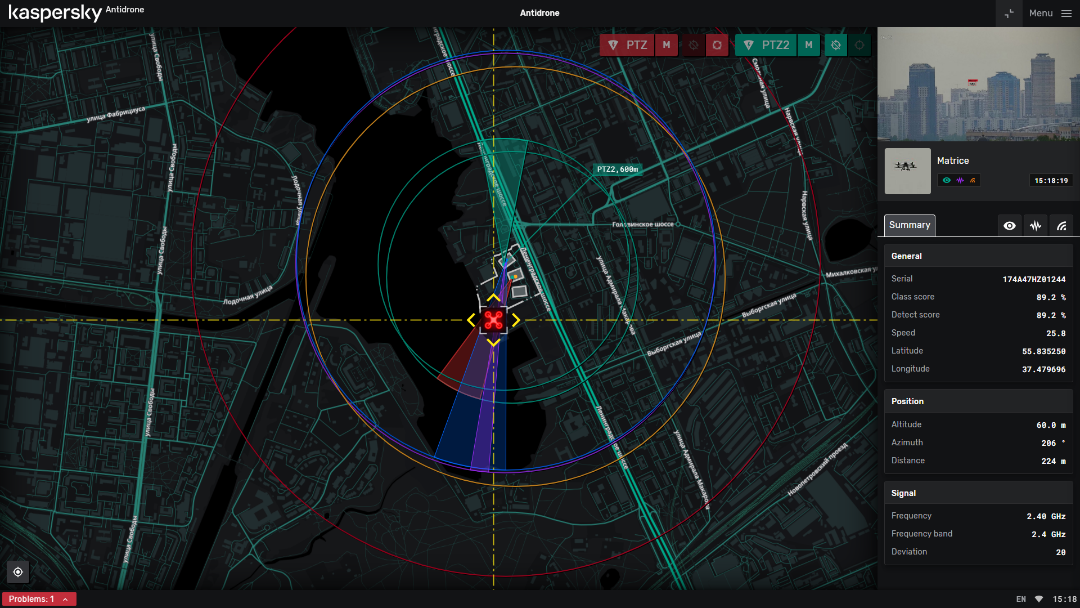Click the PTZ camera video preview
Viewport: 1080px width, 608px height.
coord(978,84)
